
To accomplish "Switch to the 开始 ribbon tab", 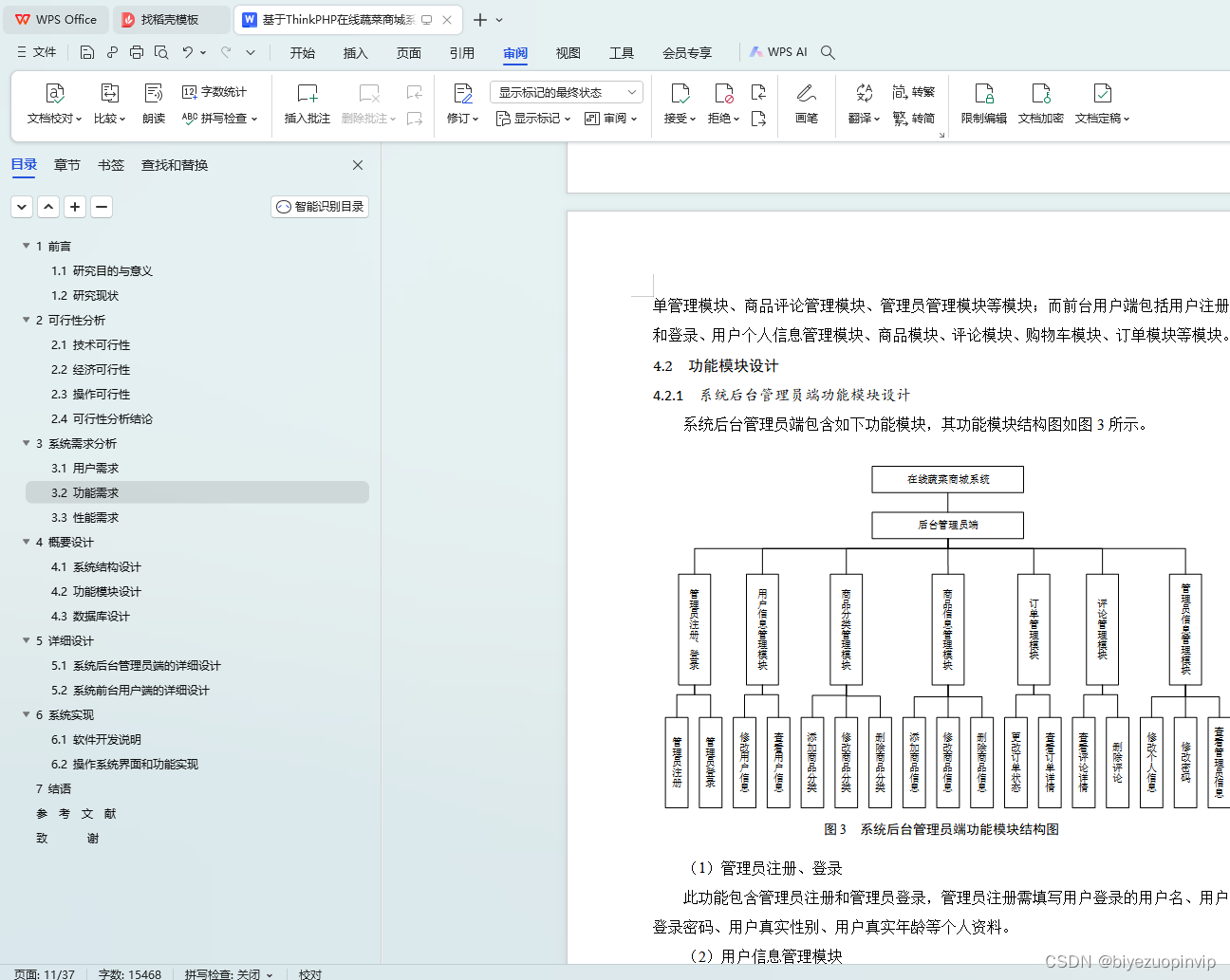I will click(303, 53).
